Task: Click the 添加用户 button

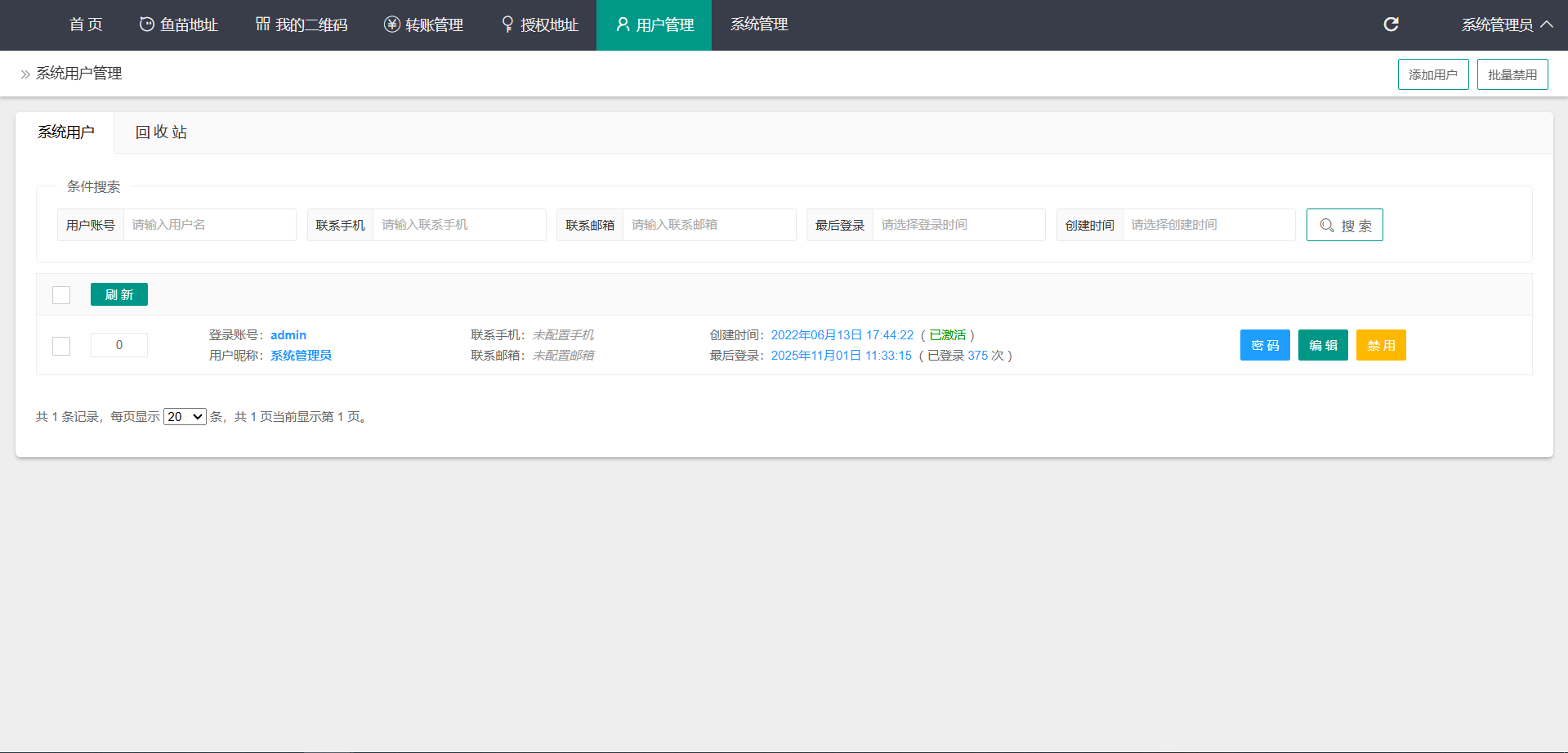Action: tap(1432, 74)
